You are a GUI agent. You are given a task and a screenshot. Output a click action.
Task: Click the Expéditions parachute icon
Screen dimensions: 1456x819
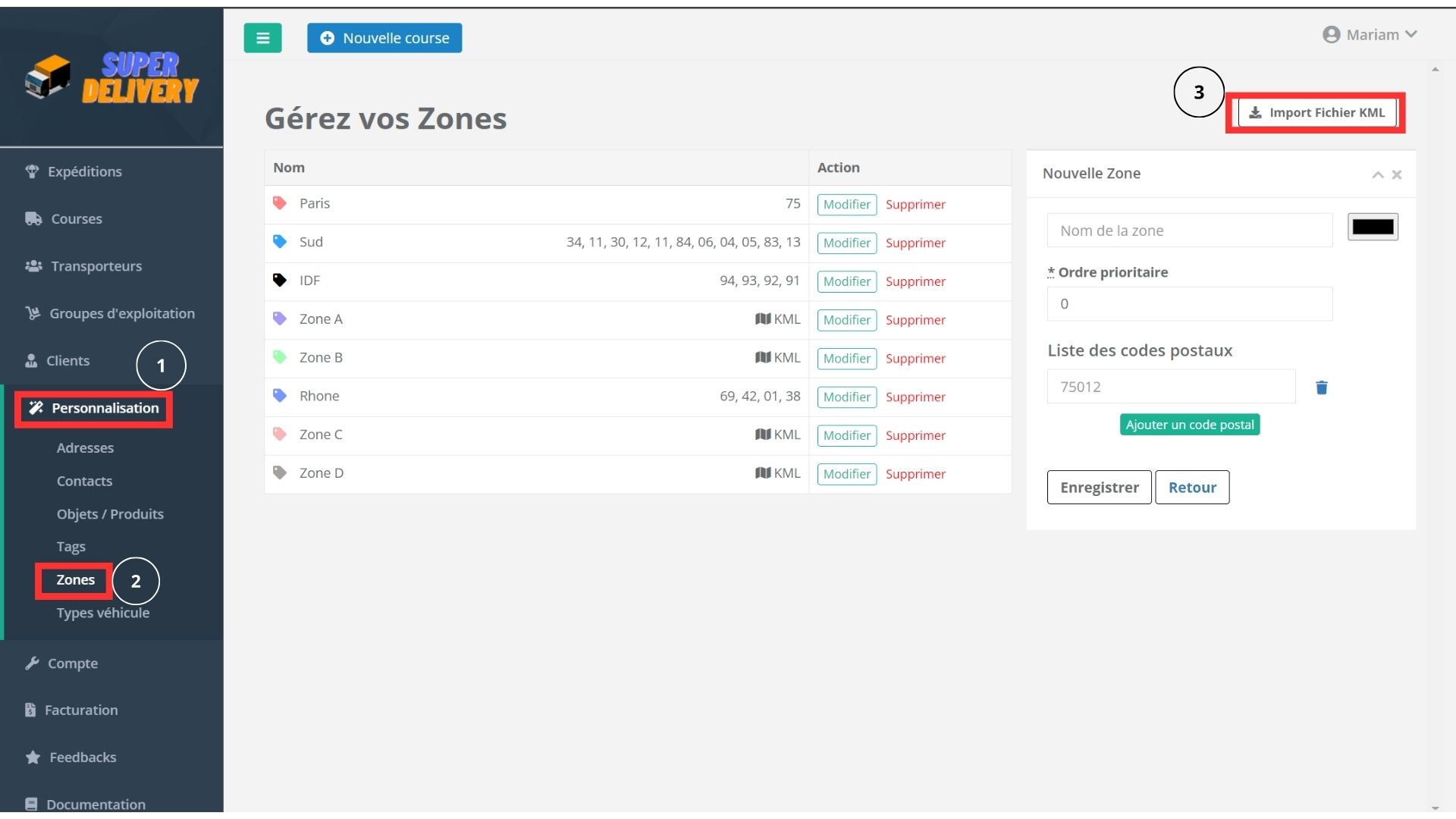pyautogui.click(x=32, y=171)
